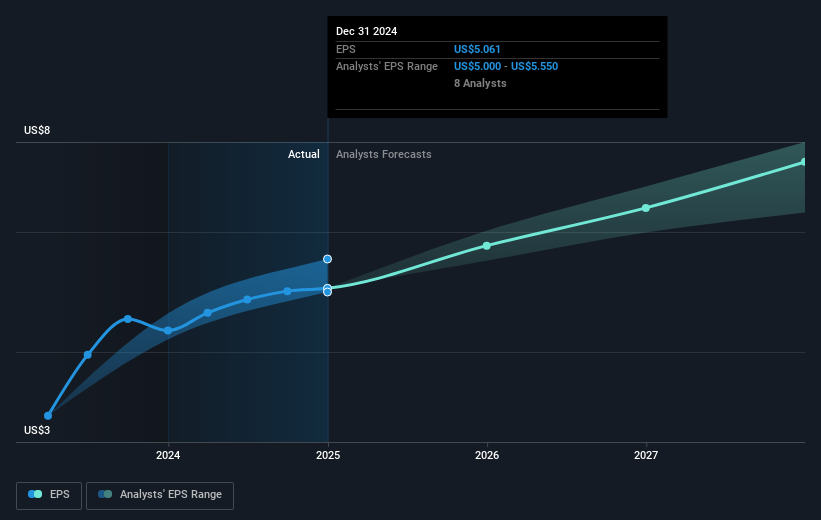Click the upper analyst range point at 2025
The image size is (821, 520).
[x=327, y=259]
